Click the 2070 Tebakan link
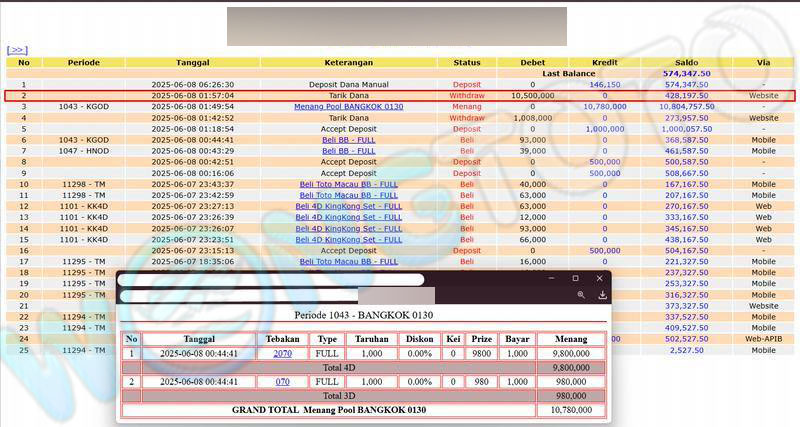800x427 pixels. pyautogui.click(x=282, y=354)
